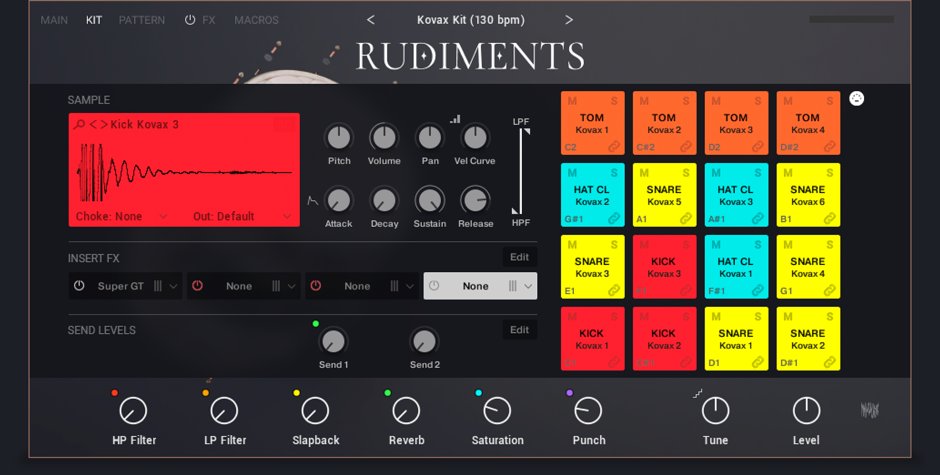Screen dimensions: 940x475
Task: Solo the SNARE Kovax 5 pad
Action: tap(686, 173)
